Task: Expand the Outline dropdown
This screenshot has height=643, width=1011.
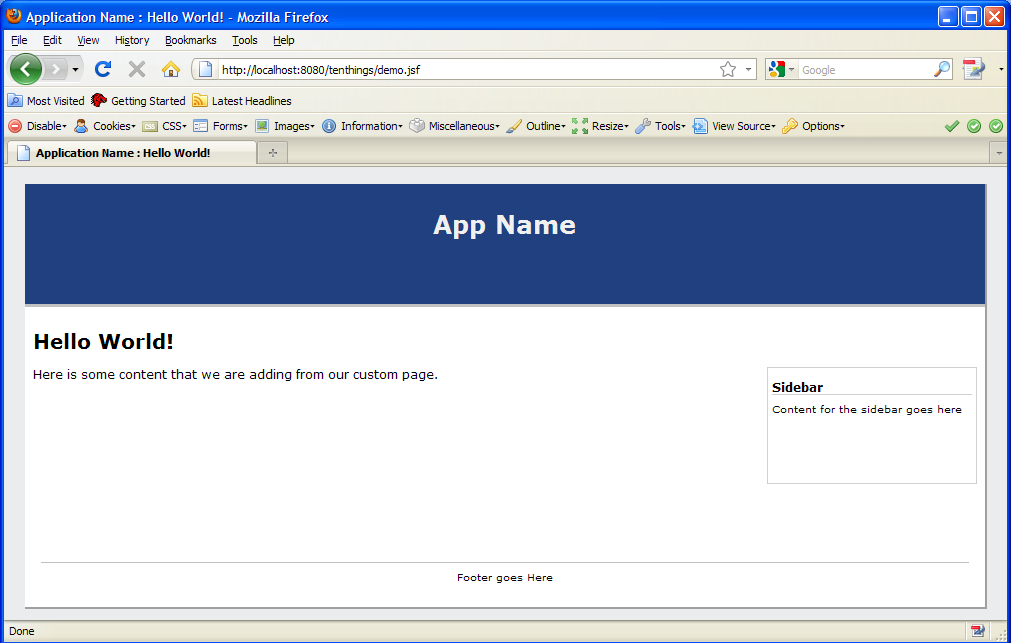Action: pos(545,126)
